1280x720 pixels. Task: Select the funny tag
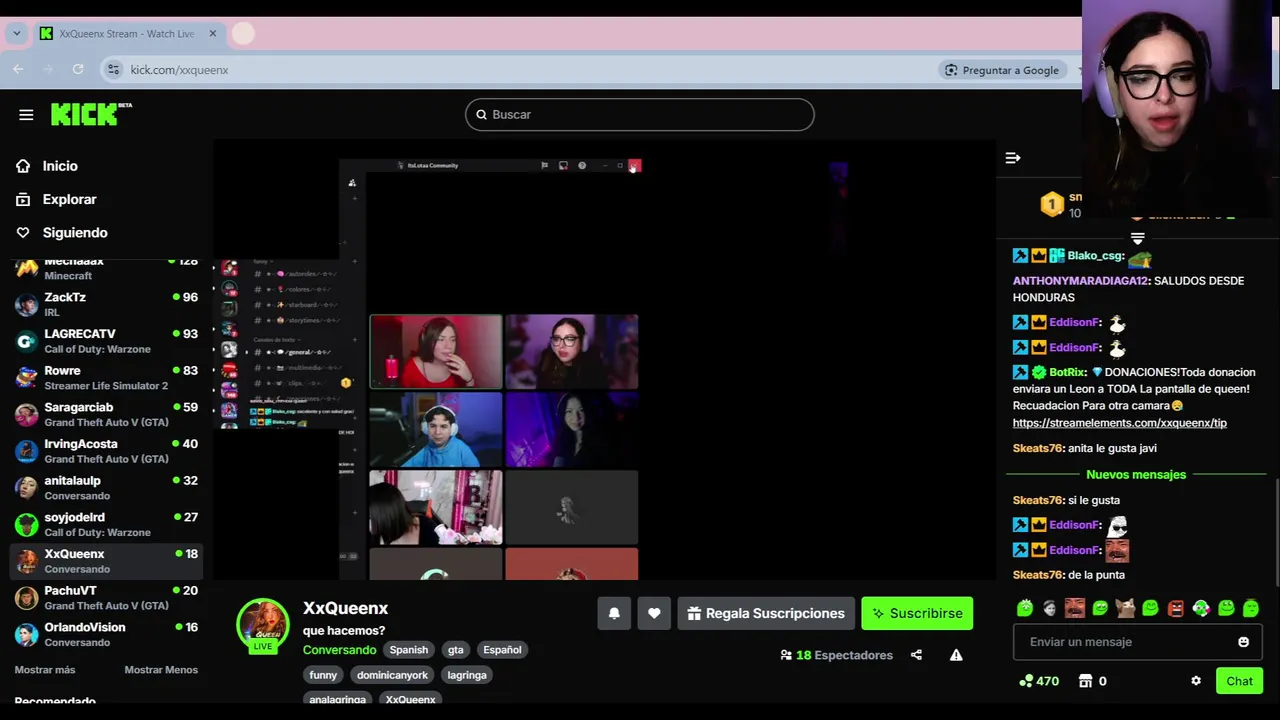click(323, 675)
